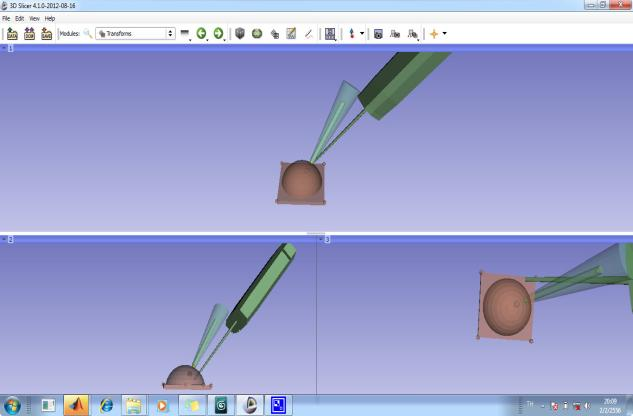Open the Help menu
Image resolution: width=633 pixels, height=416 pixels.
pyautogui.click(x=50, y=18)
